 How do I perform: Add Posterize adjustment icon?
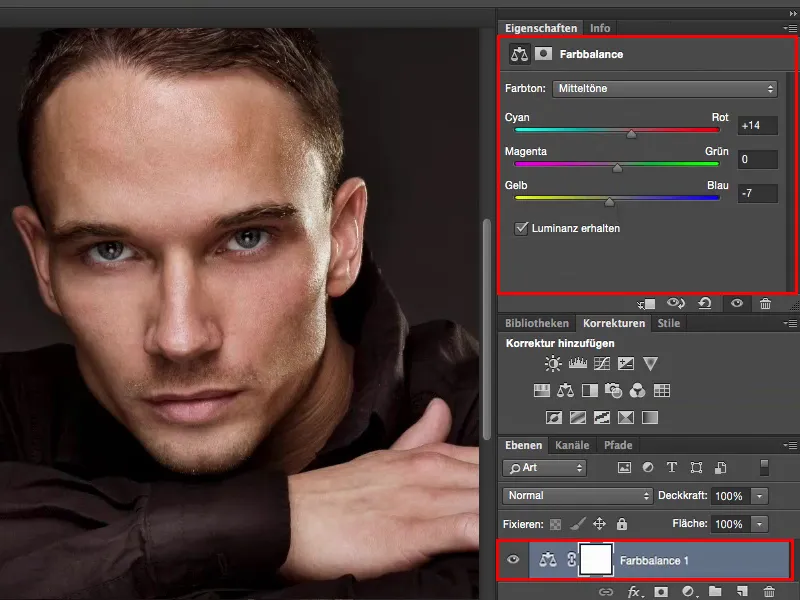pyautogui.click(x=578, y=418)
